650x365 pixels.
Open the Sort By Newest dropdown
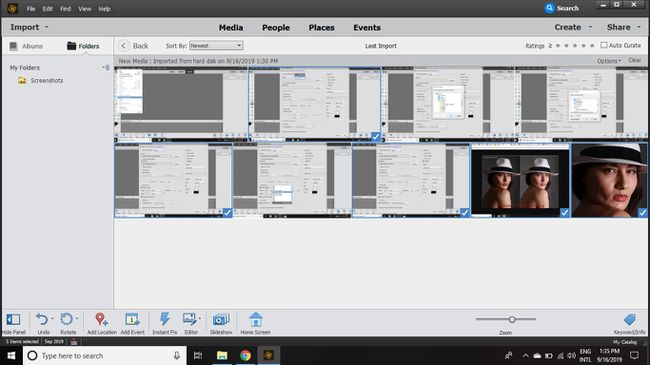tap(216, 46)
